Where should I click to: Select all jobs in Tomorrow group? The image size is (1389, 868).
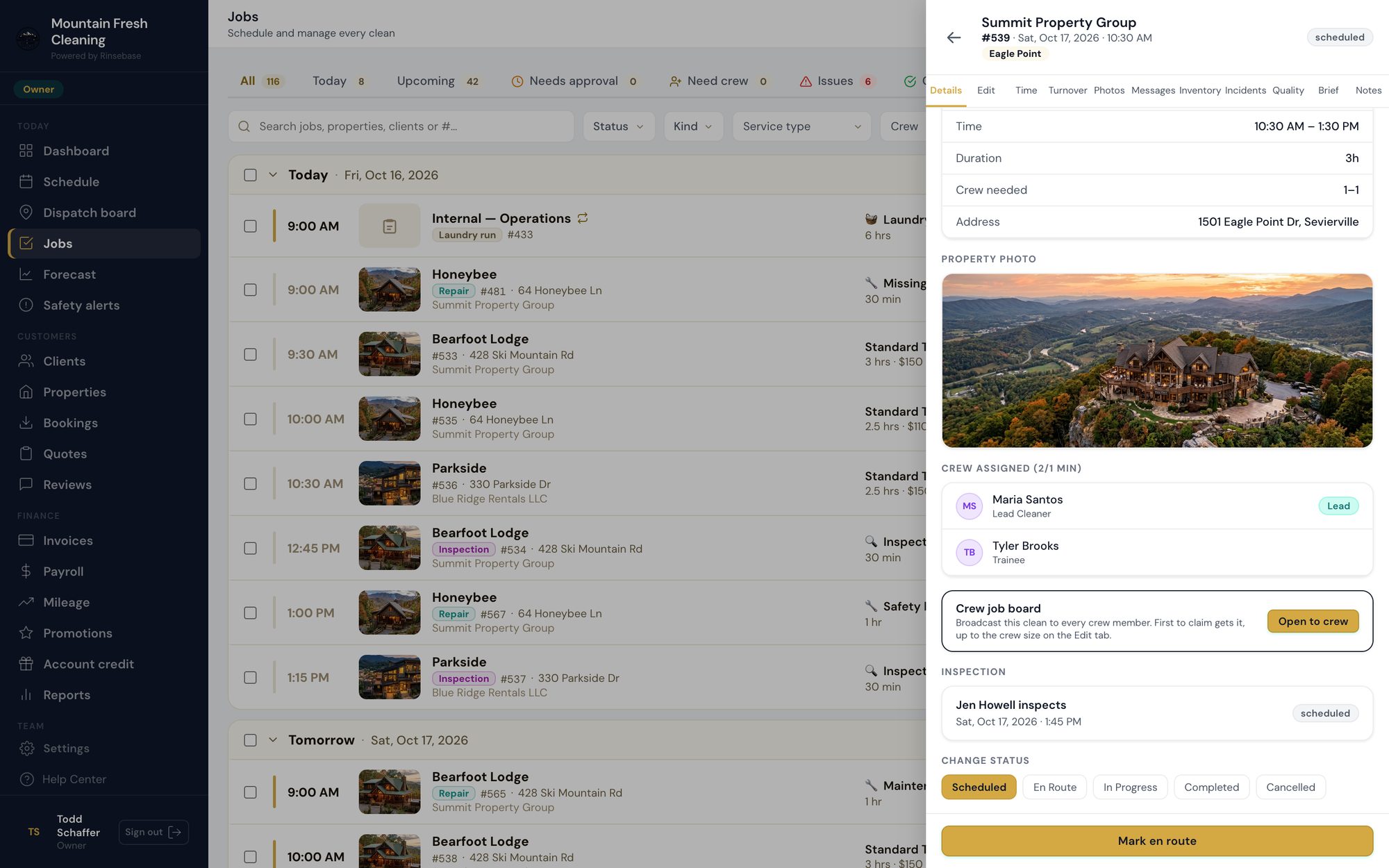[250, 740]
